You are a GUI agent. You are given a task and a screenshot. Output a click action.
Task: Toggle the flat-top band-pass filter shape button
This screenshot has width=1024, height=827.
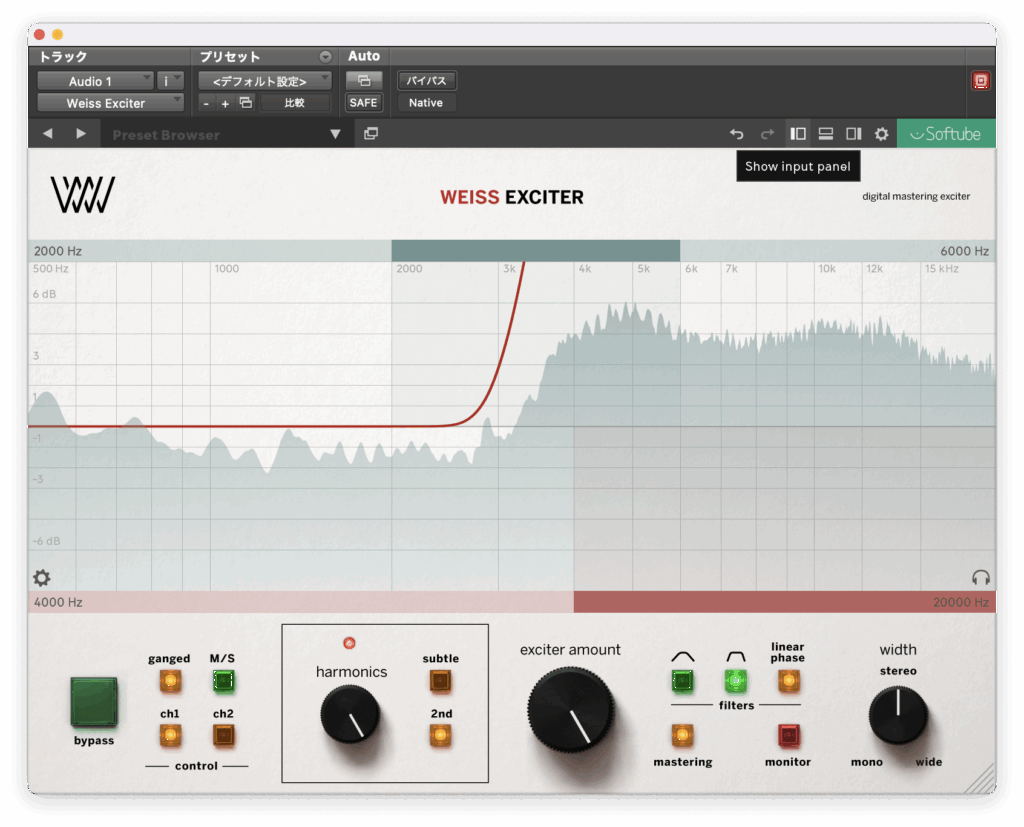(x=736, y=681)
